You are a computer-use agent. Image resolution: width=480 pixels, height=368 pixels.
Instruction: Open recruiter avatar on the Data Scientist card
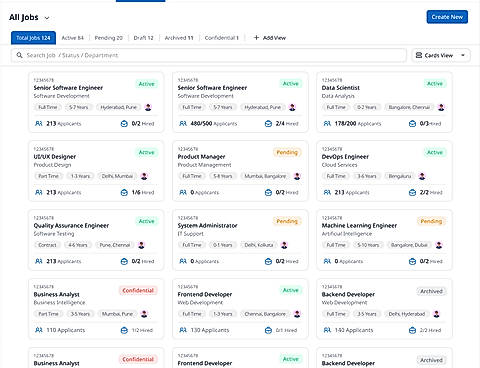point(441,107)
